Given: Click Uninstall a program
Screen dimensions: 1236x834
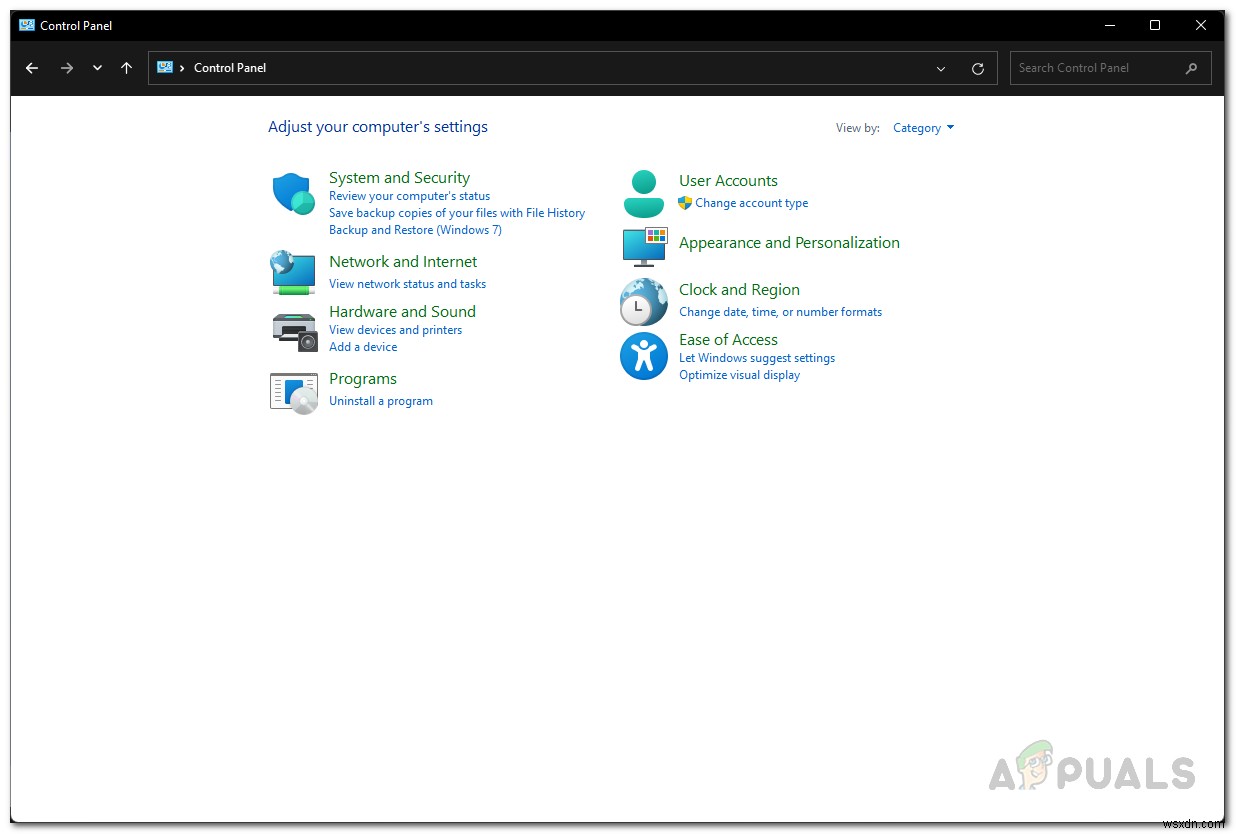Looking at the screenshot, I should 381,400.
